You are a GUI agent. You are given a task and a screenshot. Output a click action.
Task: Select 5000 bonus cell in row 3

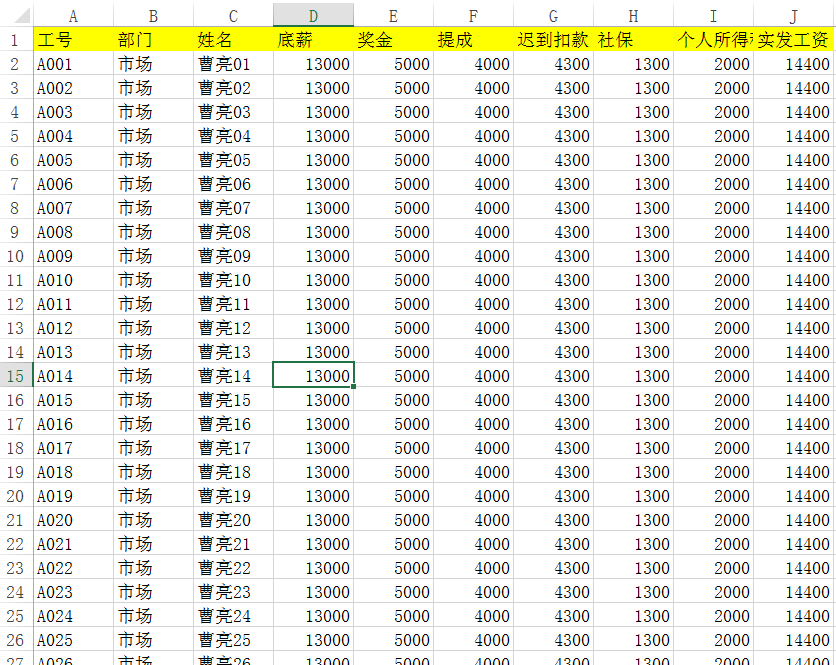(393, 88)
